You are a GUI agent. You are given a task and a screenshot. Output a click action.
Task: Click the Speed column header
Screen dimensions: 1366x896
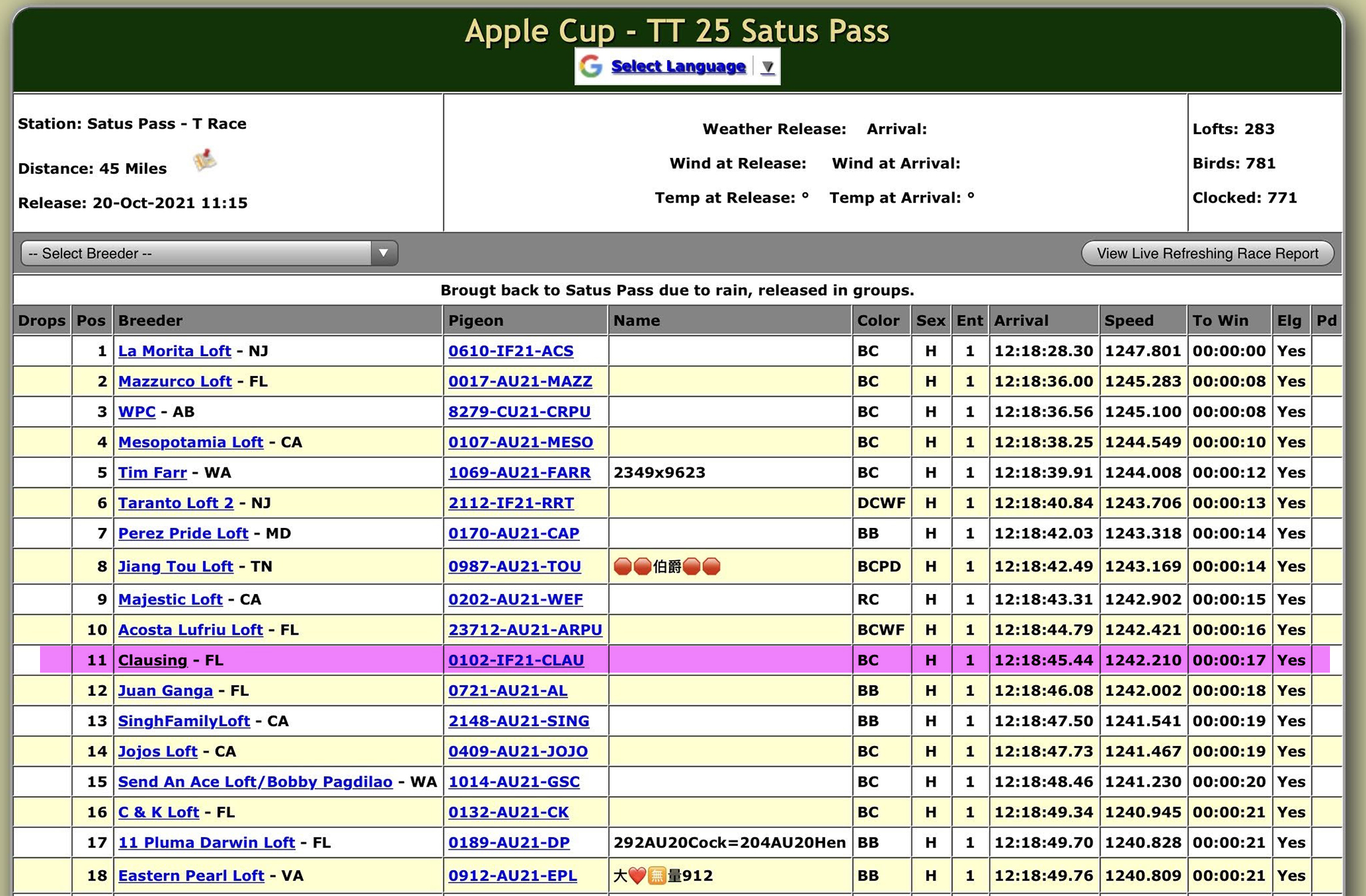click(x=1129, y=321)
